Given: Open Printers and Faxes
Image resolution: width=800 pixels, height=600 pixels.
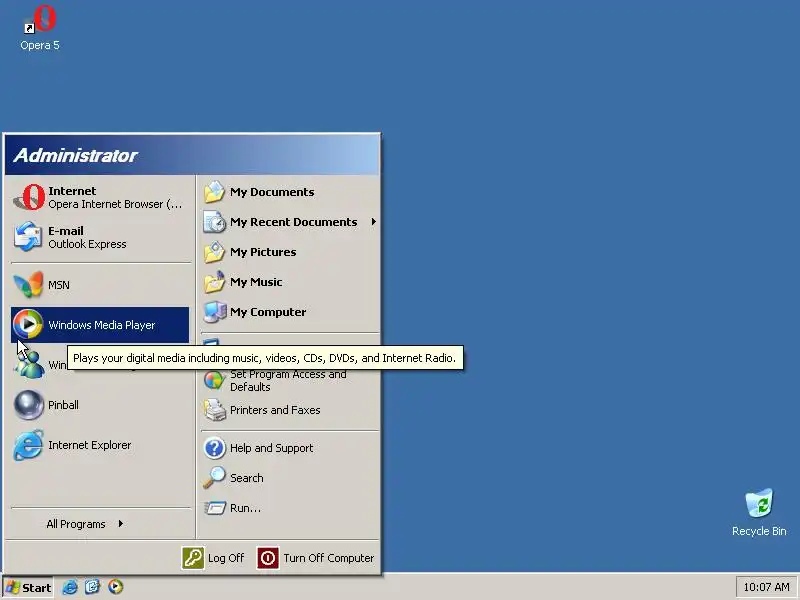Looking at the screenshot, I should point(290,410).
